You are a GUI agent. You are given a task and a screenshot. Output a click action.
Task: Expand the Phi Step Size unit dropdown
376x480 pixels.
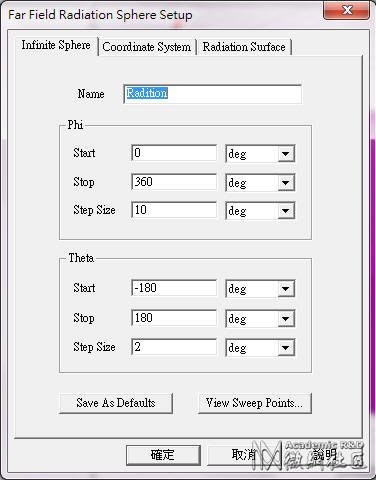point(260,211)
